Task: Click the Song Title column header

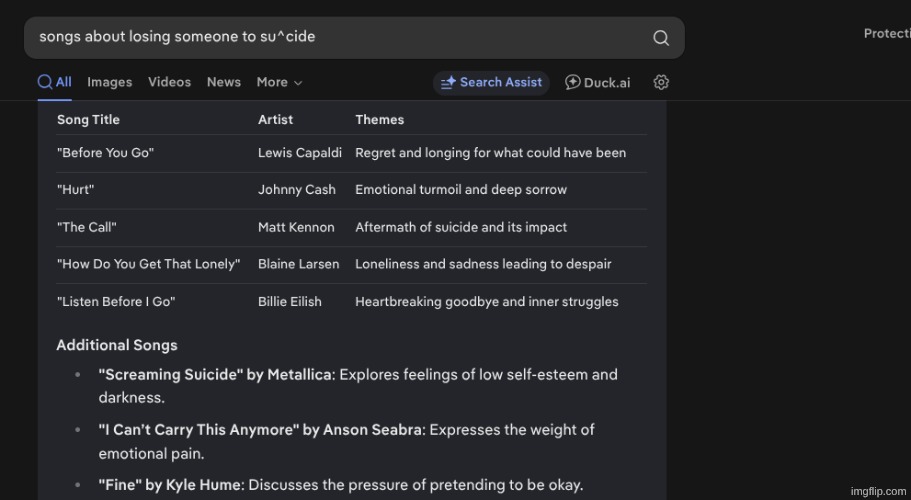Action: [88, 120]
